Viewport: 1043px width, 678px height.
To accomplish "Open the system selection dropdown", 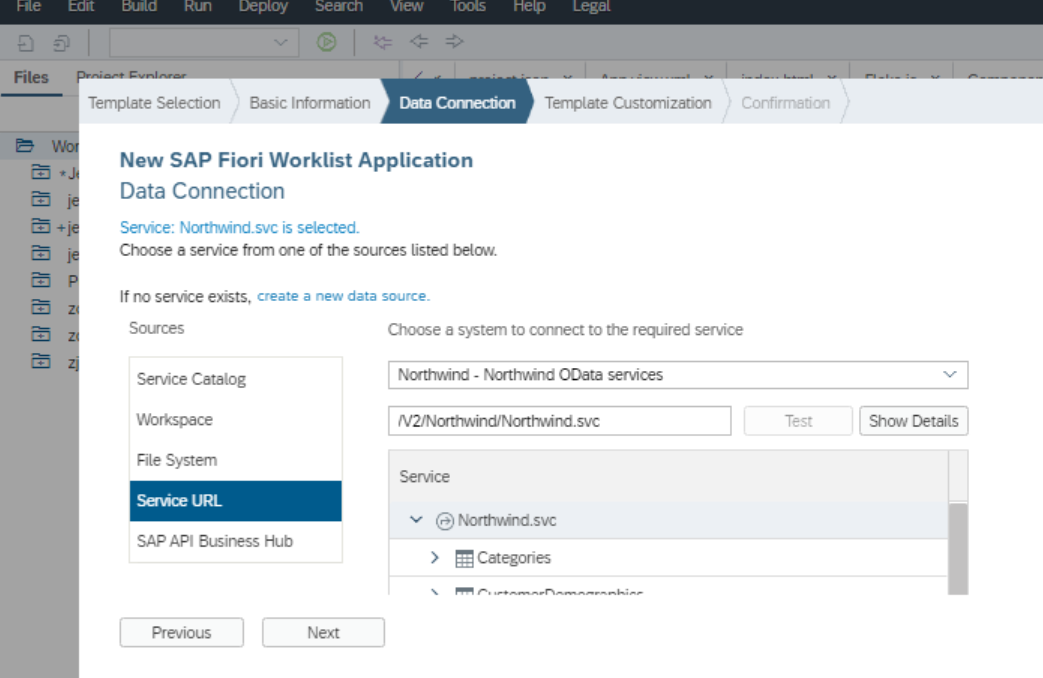I will (x=678, y=375).
